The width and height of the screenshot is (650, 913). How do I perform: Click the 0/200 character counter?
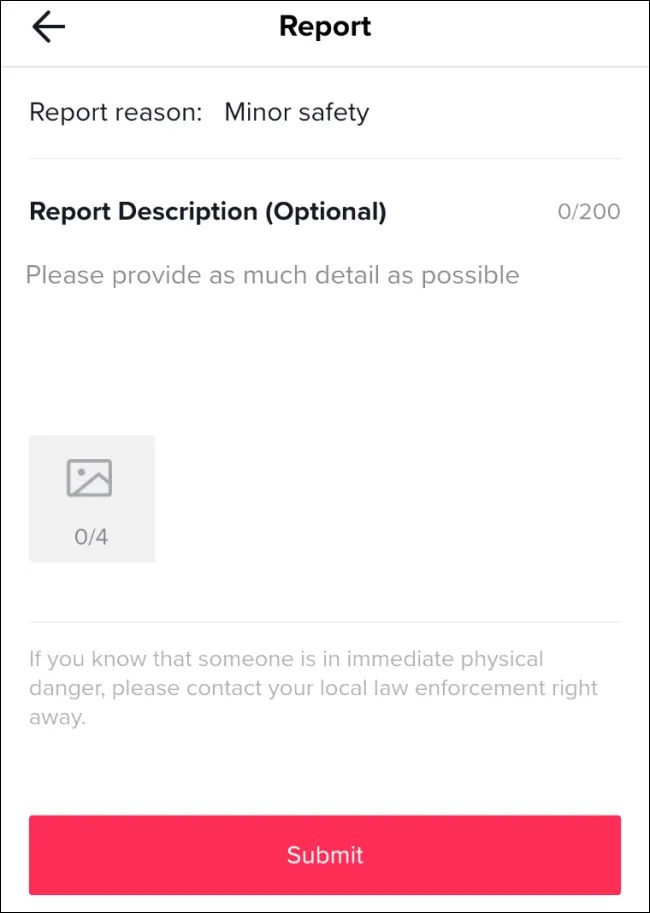tap(590, 211)
